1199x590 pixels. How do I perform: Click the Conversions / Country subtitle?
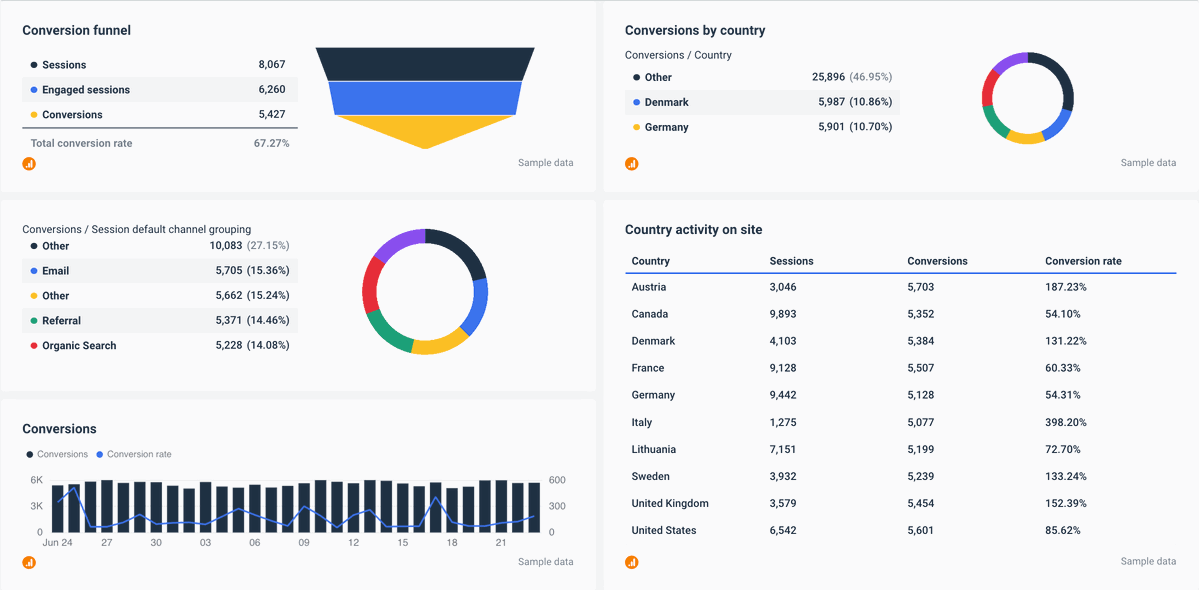pyautogui.click(x=678, y=55)
